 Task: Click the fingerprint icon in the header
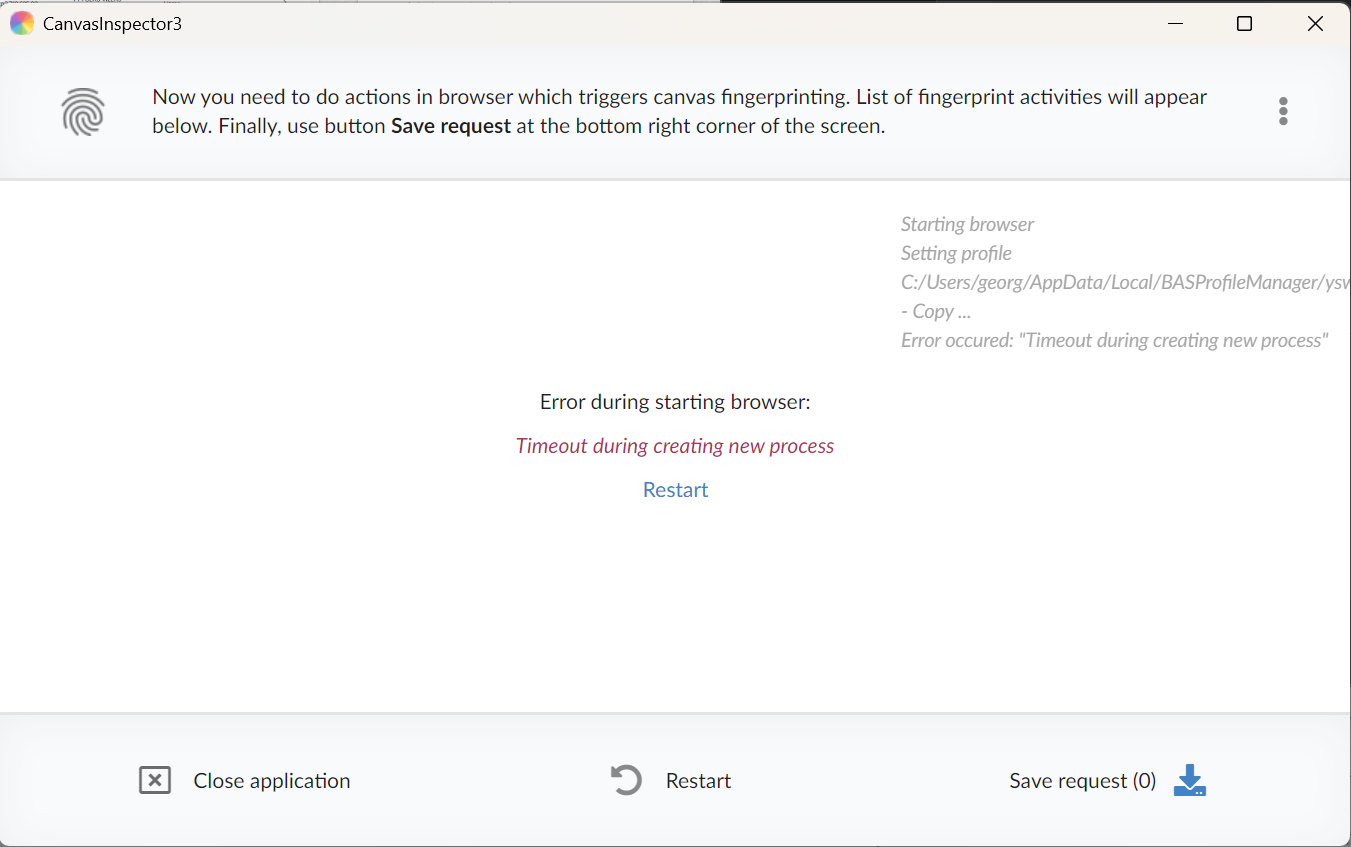pos(83,111)
